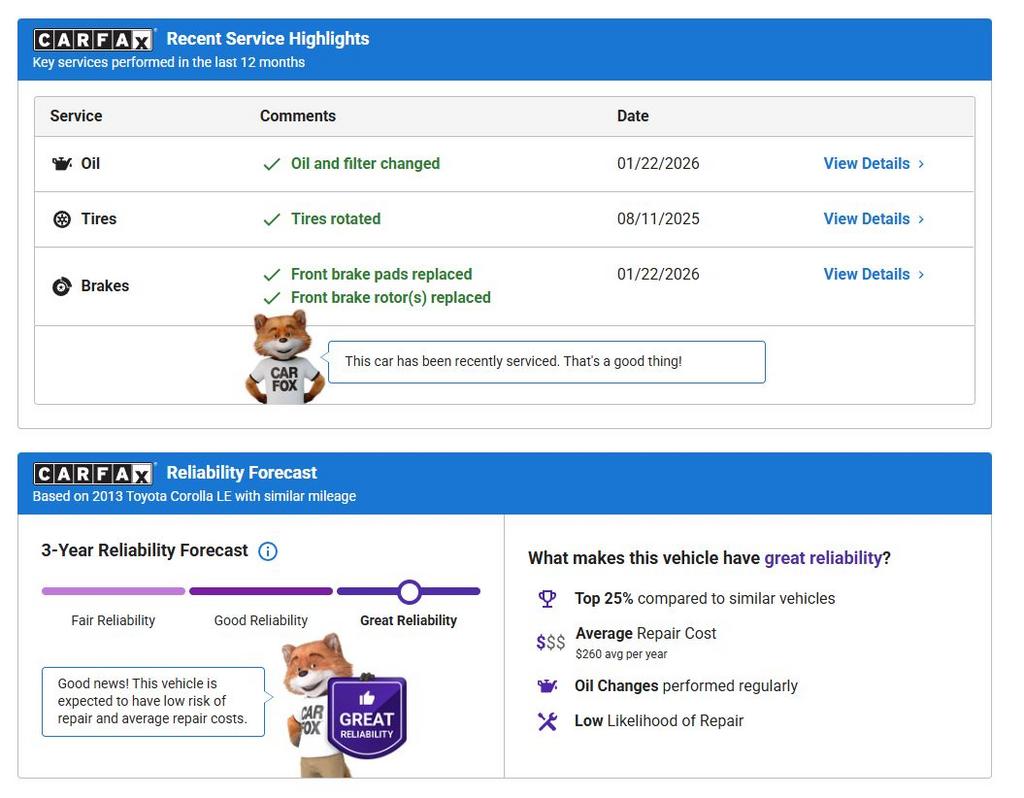Screen dimensions: 1024x798
Task: Click the checkmark next to Tires rotated
Action: click(271, 219)
